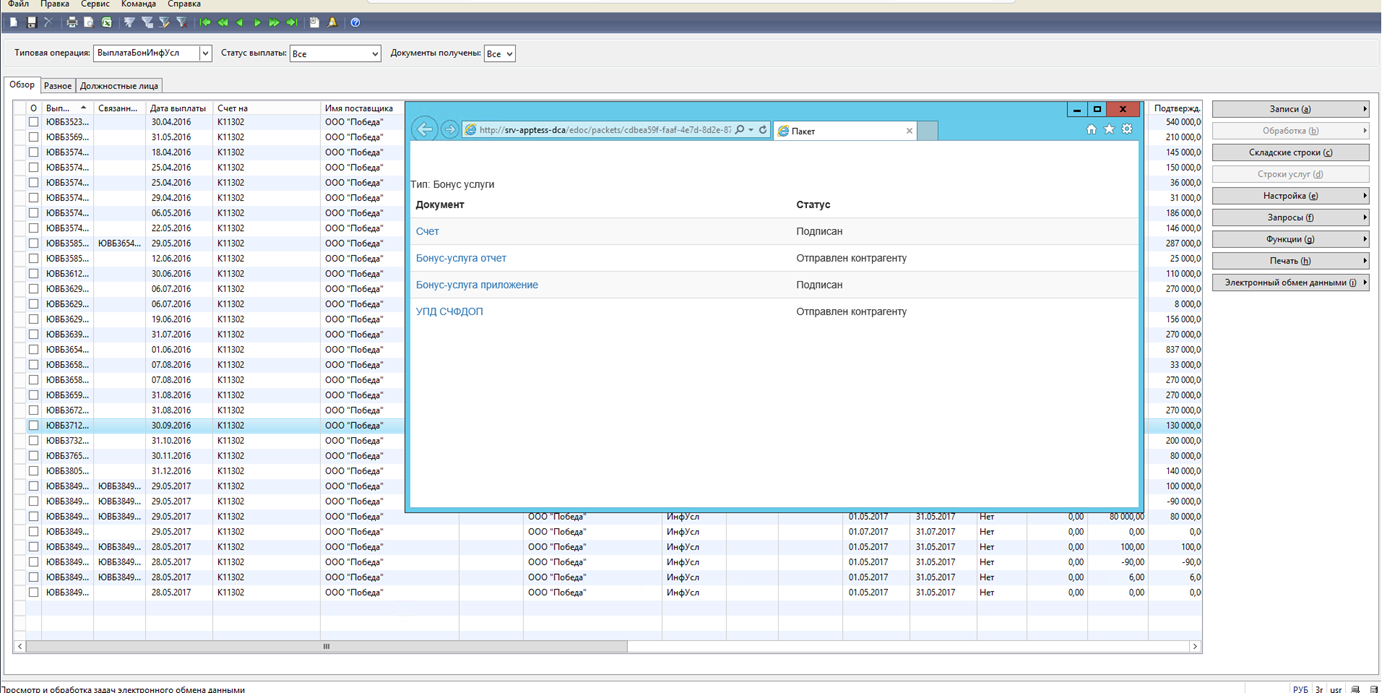
Task: Open the Бонус-услуга отчет document link
Action: (x=461, y=258)
